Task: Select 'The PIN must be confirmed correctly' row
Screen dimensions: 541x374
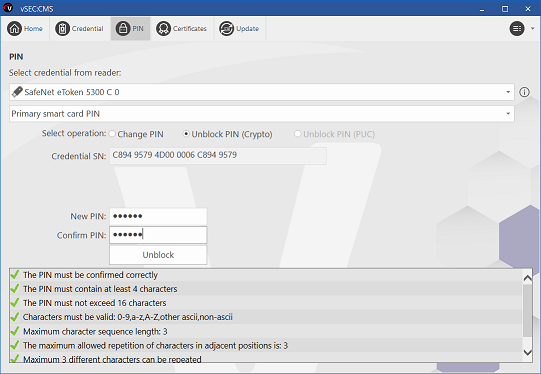Action: point(266,275)
